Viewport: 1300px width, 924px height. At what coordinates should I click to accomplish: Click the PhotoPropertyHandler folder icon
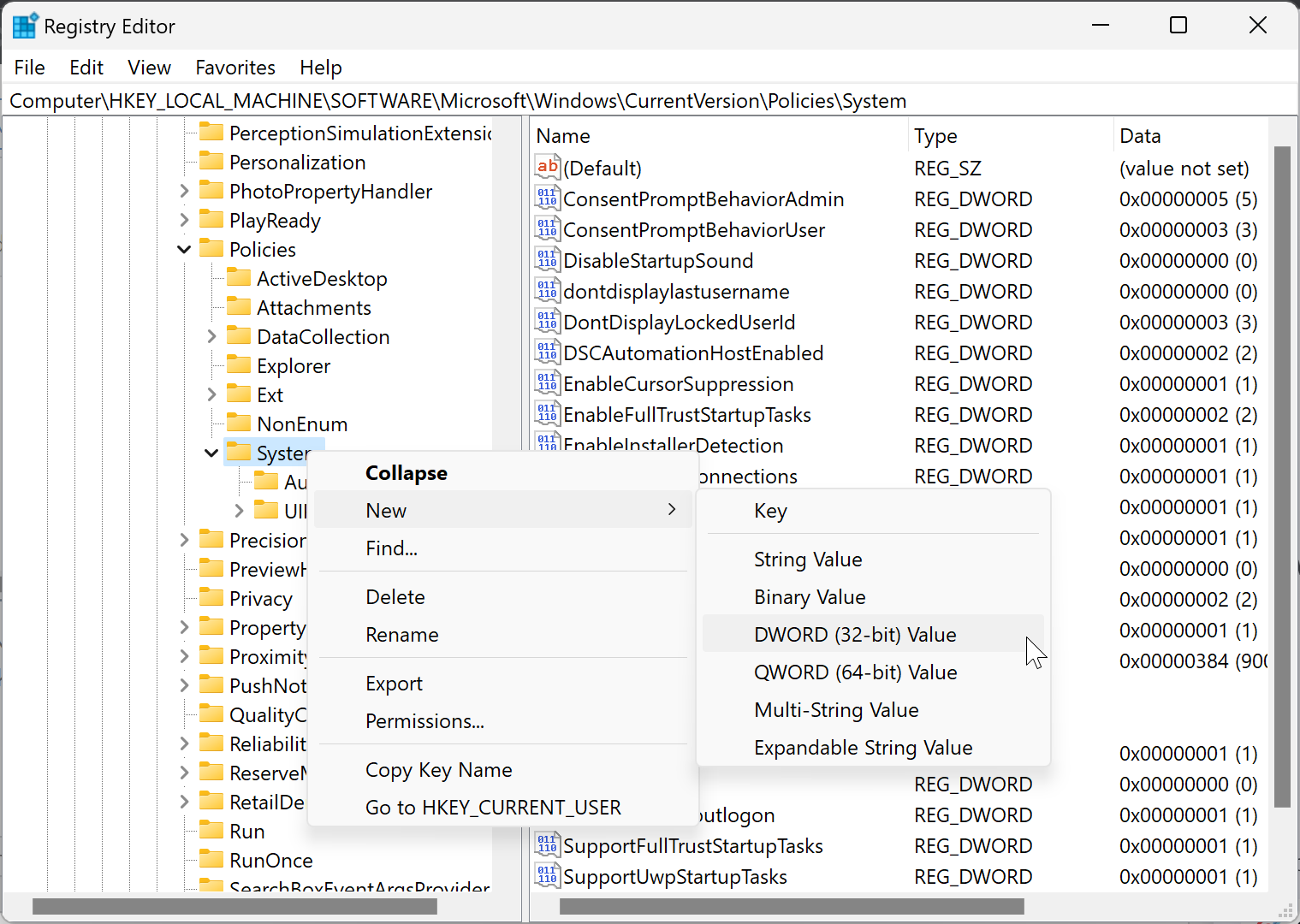(211, 190)
